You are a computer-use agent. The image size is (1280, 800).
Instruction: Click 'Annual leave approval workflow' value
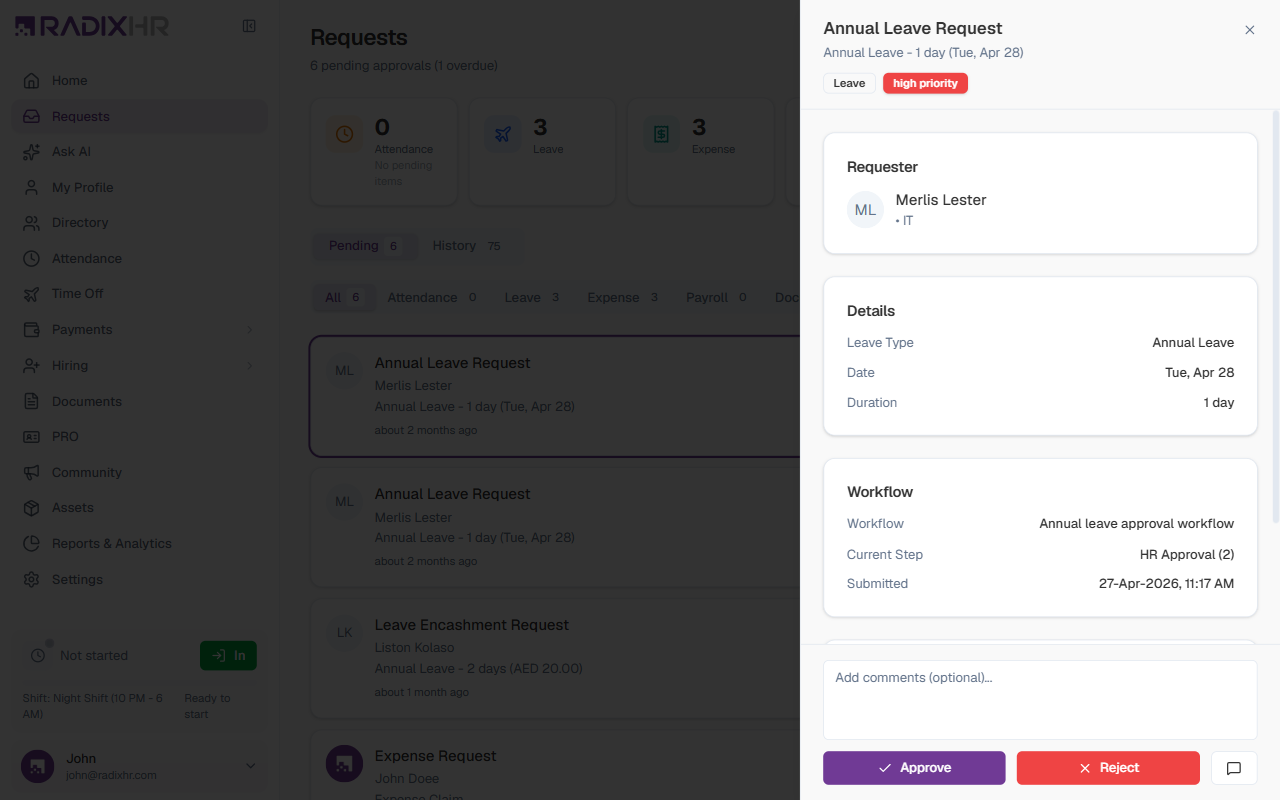(x=1137, y=524)
